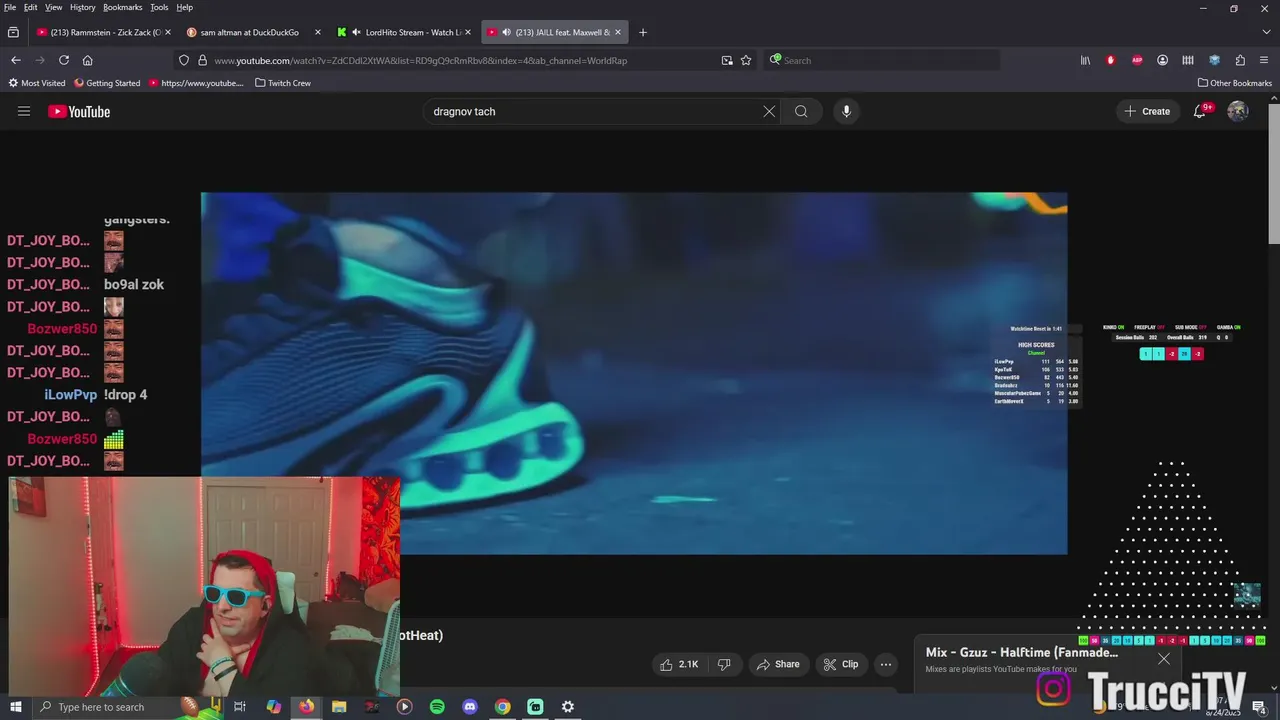The width and height of the screenshot is (1280, 720).
Task: Open the picture-in-picture icon in address bar
Action: click(x=727, y=60)
